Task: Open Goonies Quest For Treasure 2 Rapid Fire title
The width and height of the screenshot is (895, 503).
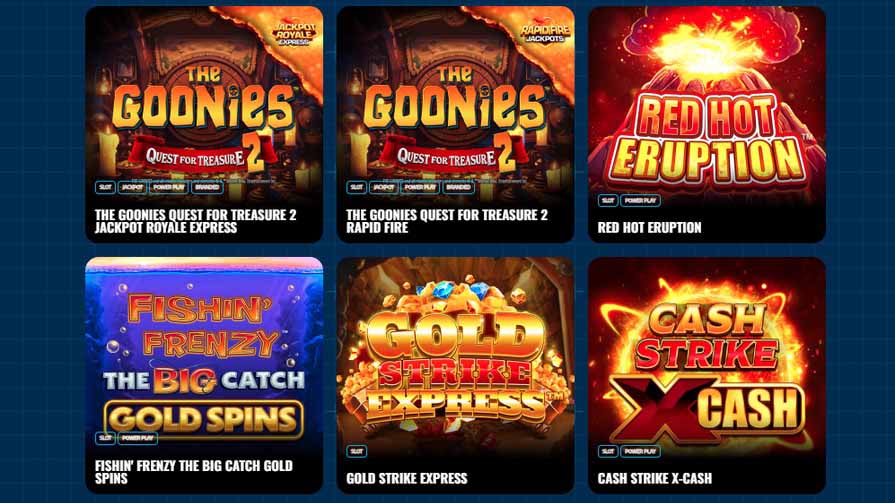Action: (447, 221)
